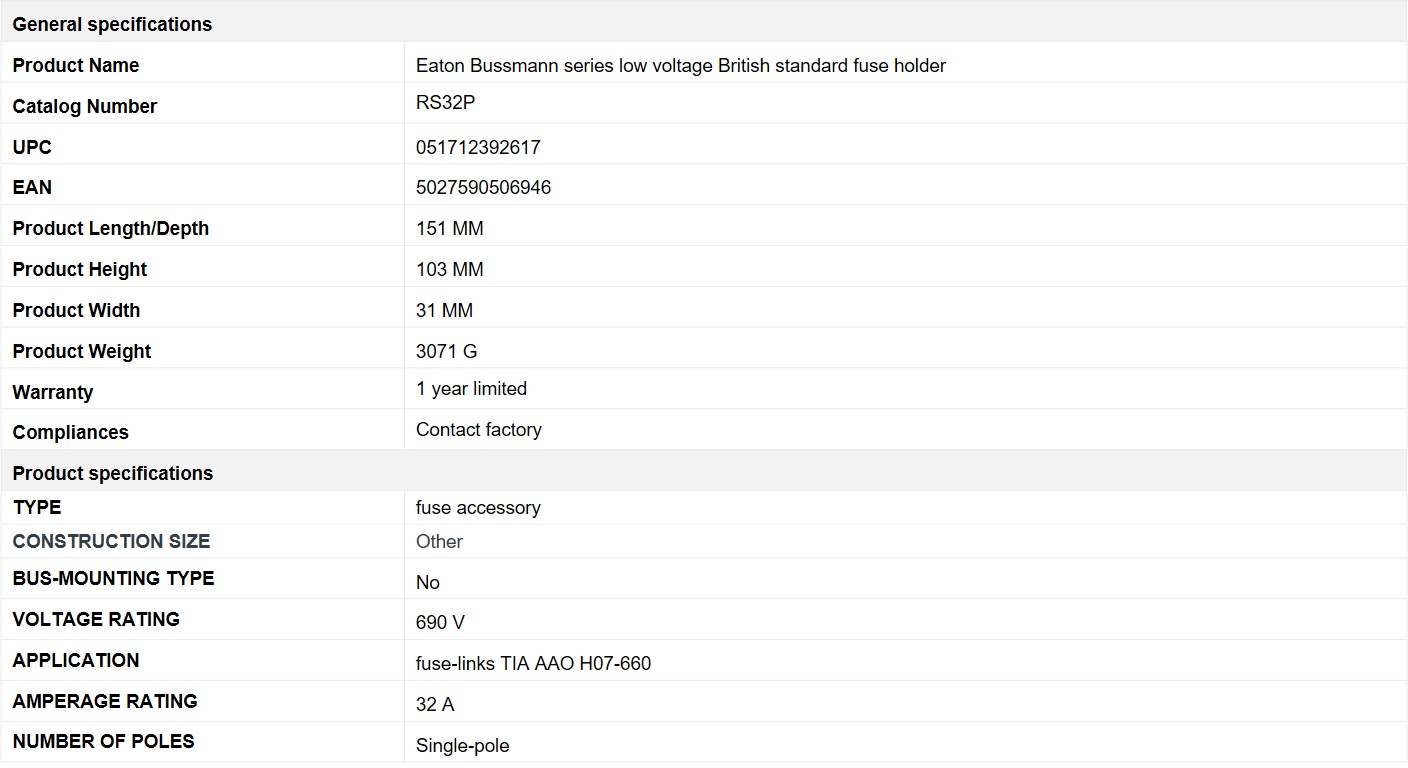Viewport: 1408px width, 768px height.
Task: Click the Product Name label
Action: (x=76, y=65)
